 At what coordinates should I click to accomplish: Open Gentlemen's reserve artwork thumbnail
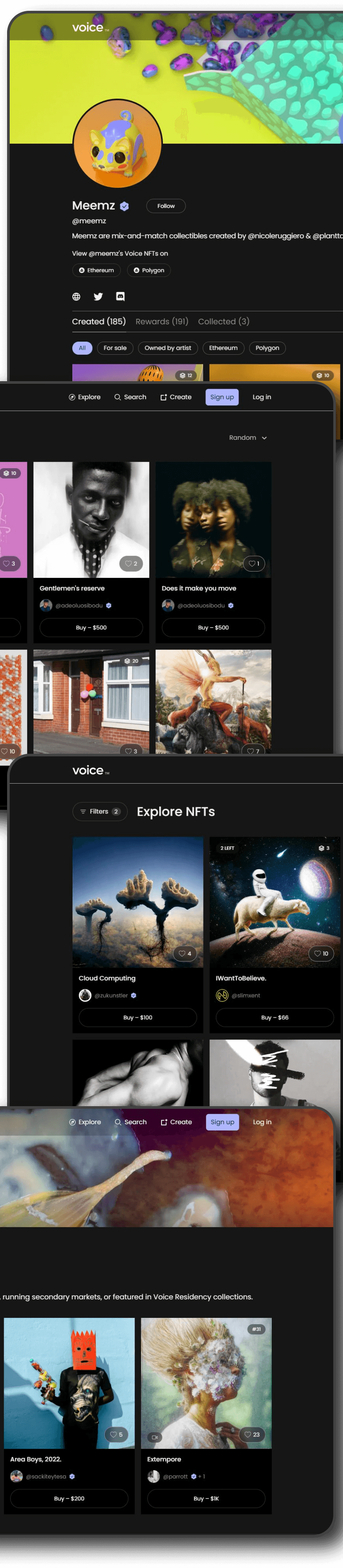pos(91,519)
